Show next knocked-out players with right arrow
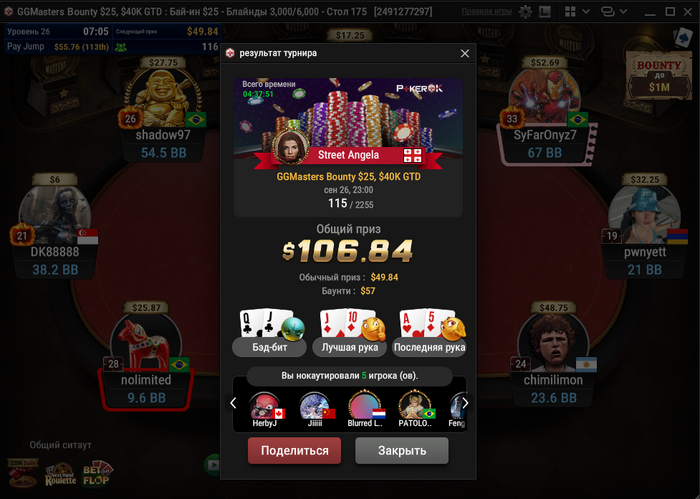The height and width of the screenshot is (499, 700). point(465,403)
